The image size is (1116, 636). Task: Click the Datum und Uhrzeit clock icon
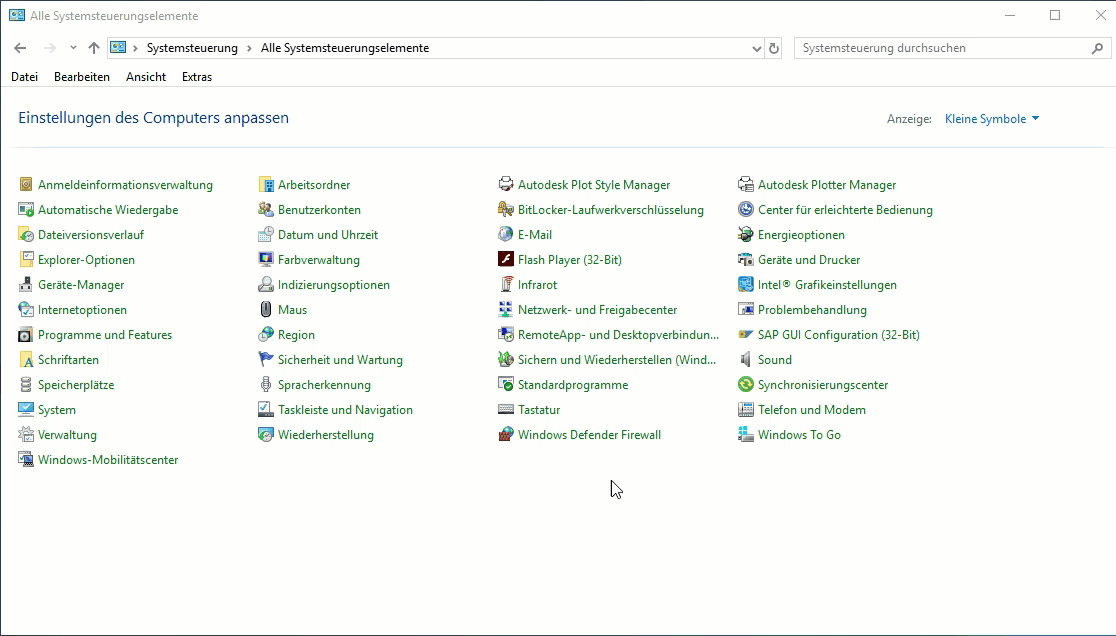point(265,235)
